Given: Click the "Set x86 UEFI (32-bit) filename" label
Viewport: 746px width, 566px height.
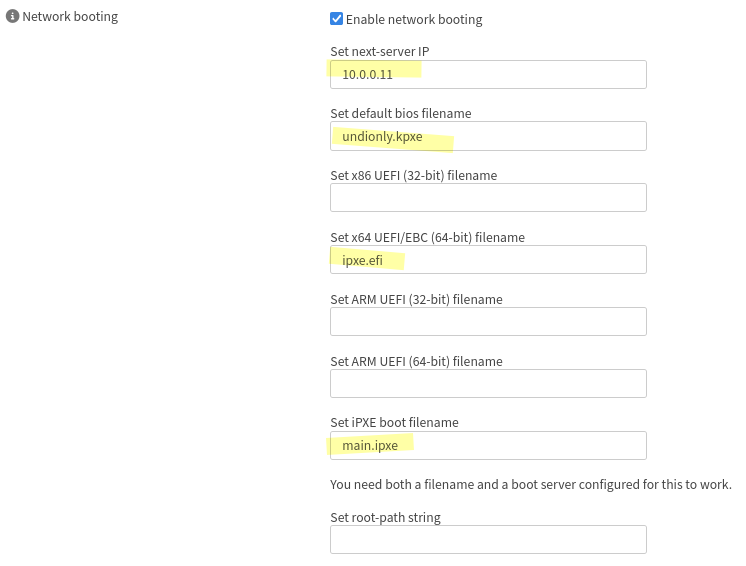Looking at the screenshot, I should pos(413,175).
